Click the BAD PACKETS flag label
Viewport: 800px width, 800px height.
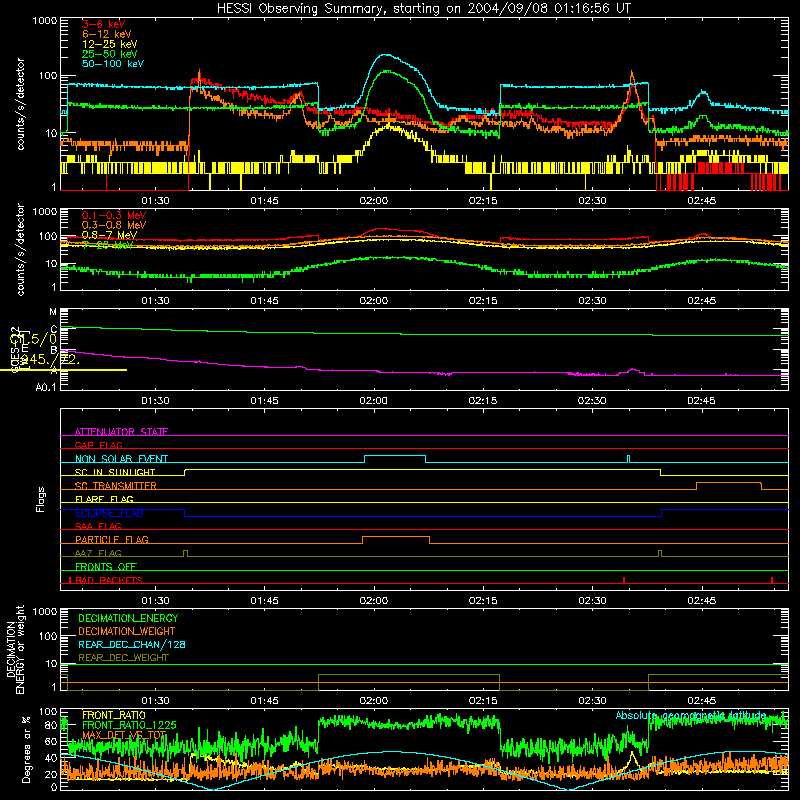(x=109, y=580)
